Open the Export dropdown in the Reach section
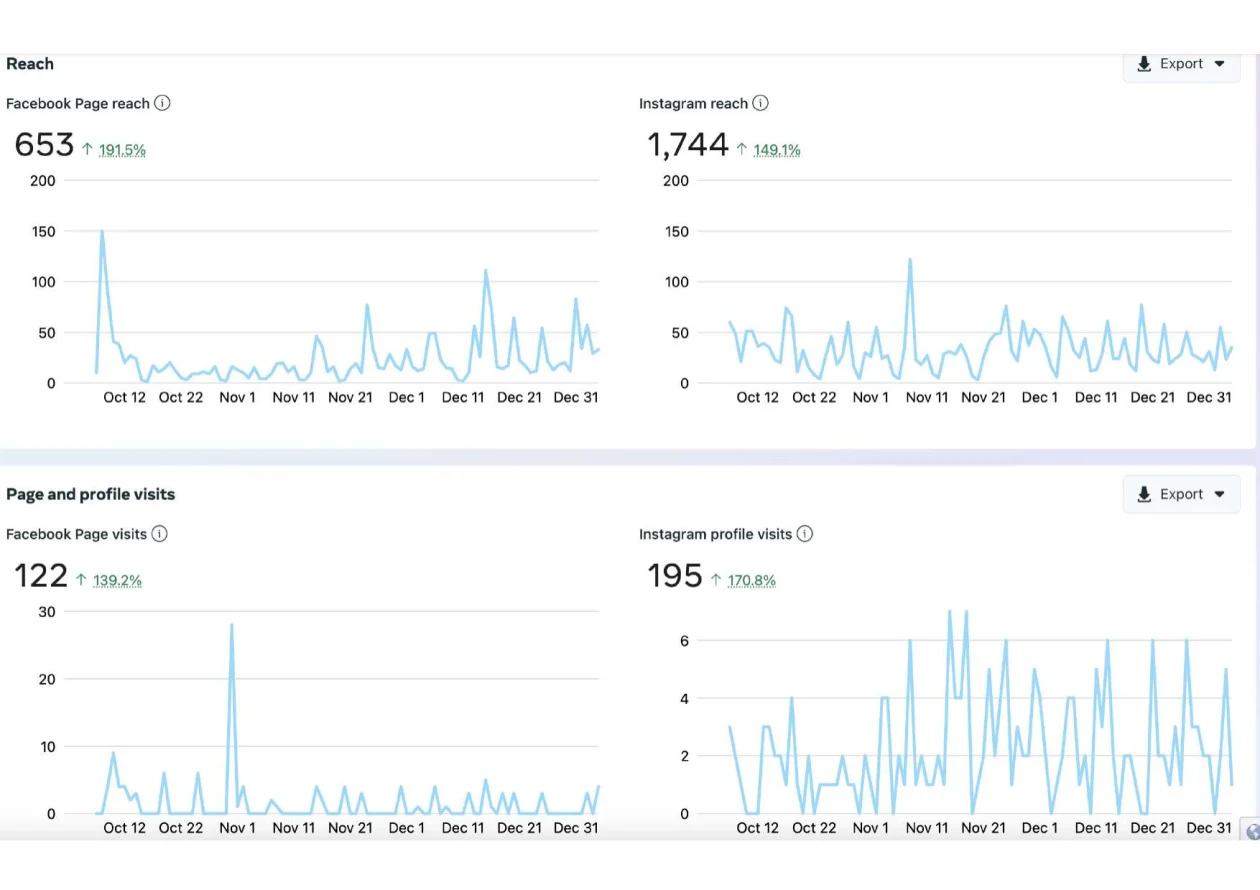The width and height of the screenshot is (1260, 890). coord(1181,64)
